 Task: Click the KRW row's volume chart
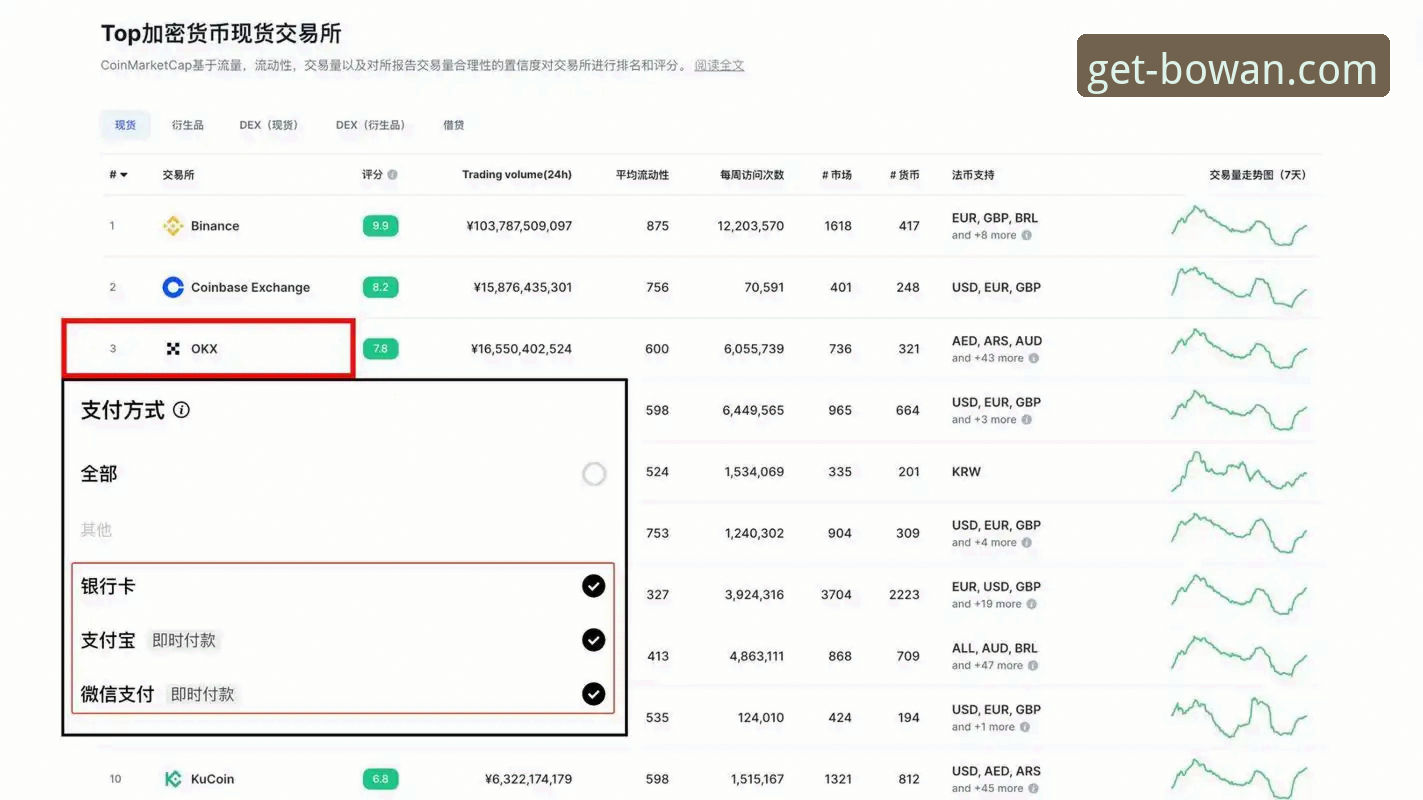[x=1239, y=472]
